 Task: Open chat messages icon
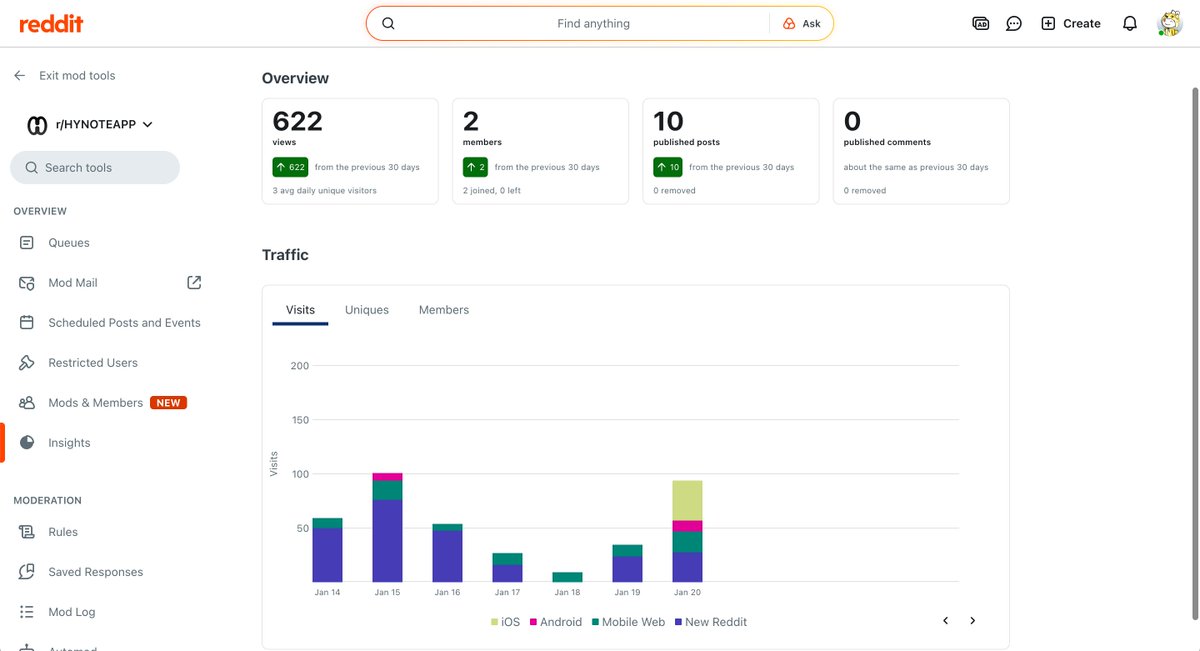click(x=1014, y=23)
